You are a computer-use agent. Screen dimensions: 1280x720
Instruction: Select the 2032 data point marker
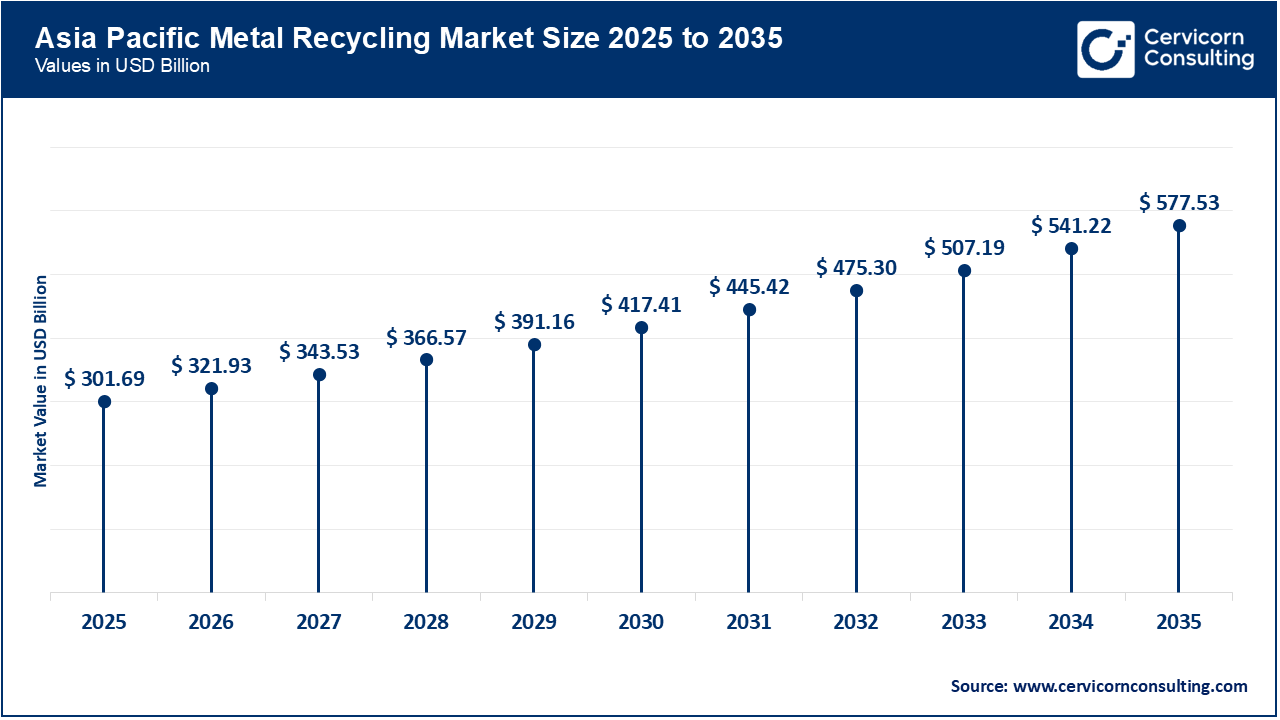[856, 291]
